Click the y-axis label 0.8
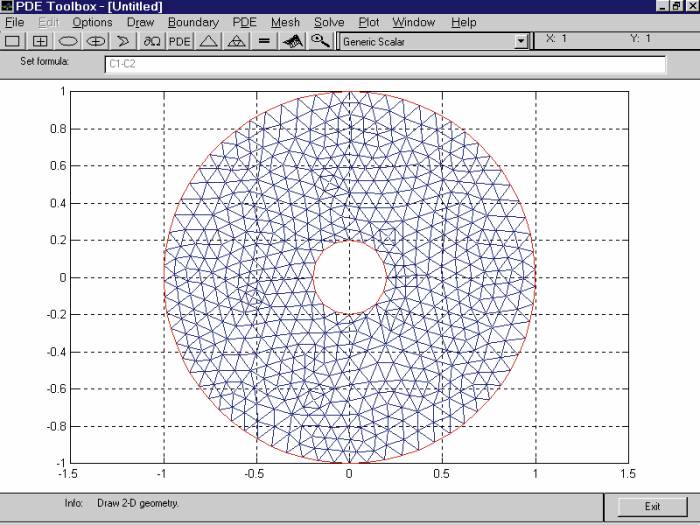 click(58, 129)
